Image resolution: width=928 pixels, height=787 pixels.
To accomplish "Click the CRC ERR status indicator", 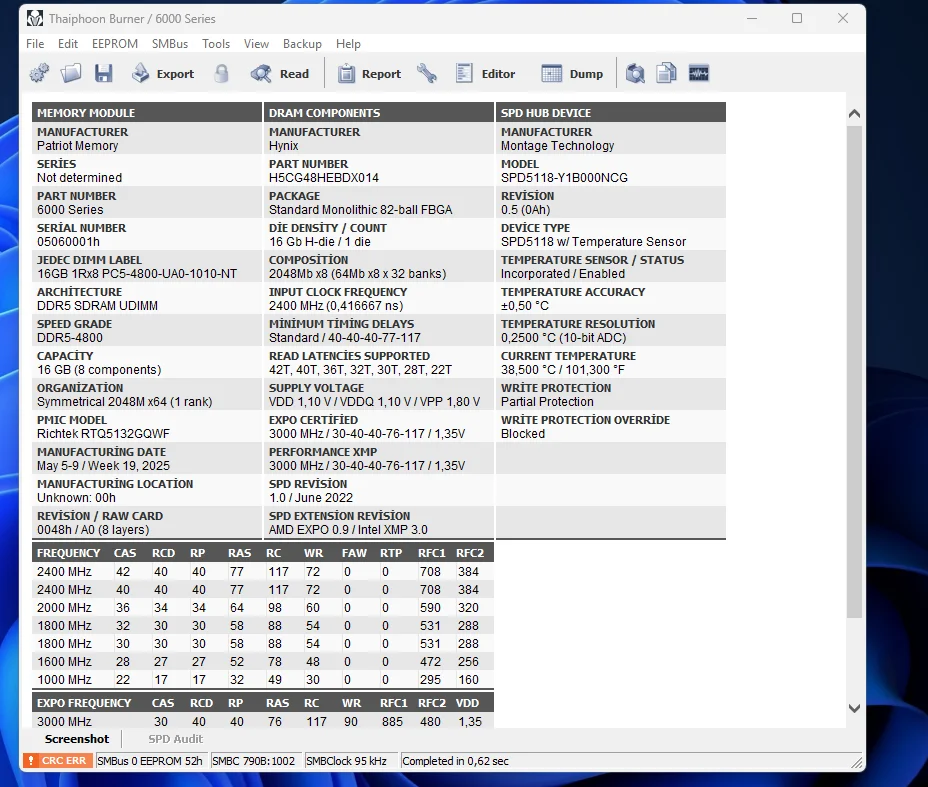I will point(58,761).
